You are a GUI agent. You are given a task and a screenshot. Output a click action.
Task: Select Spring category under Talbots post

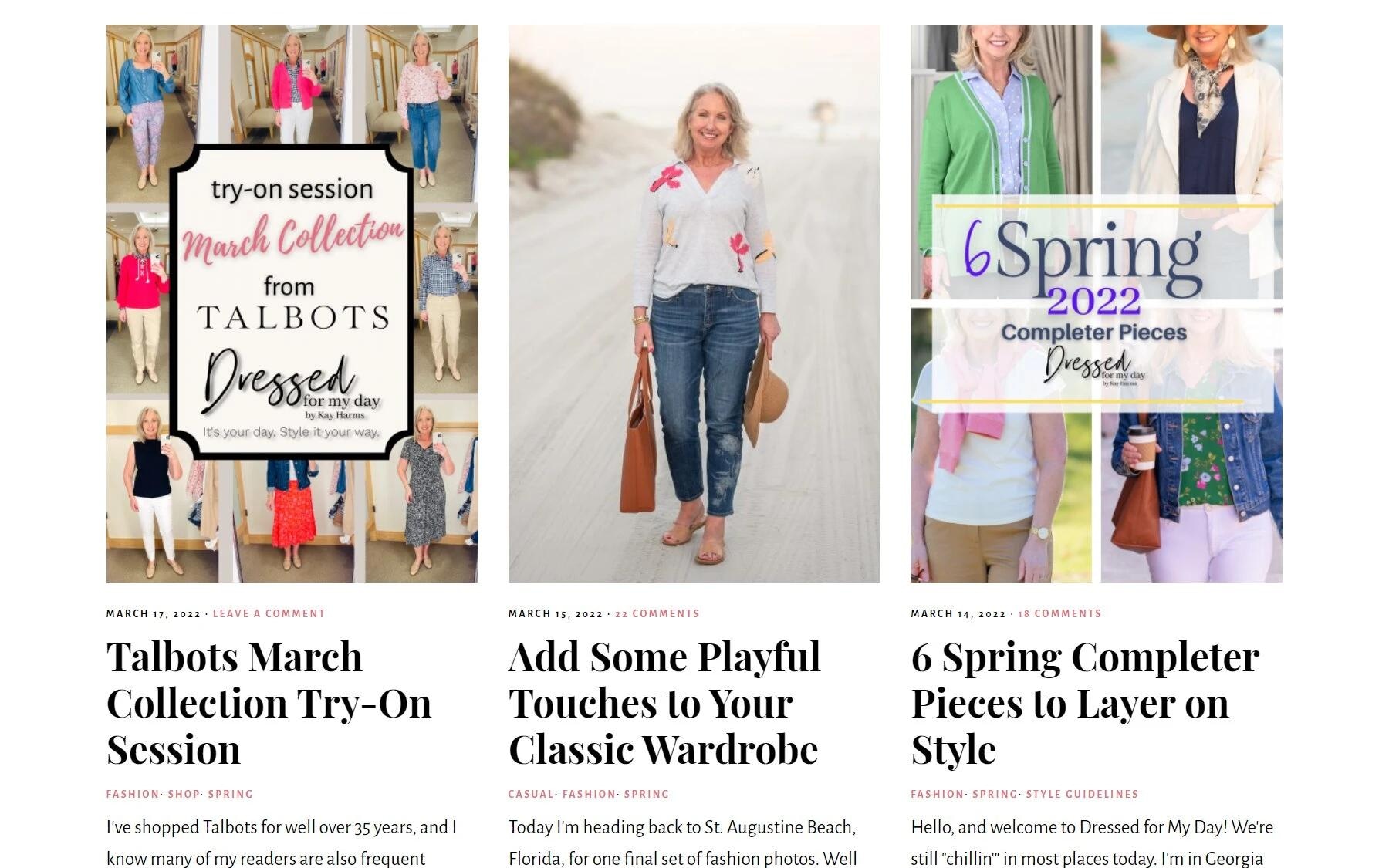pyautogui.click(x=230, y=794)
